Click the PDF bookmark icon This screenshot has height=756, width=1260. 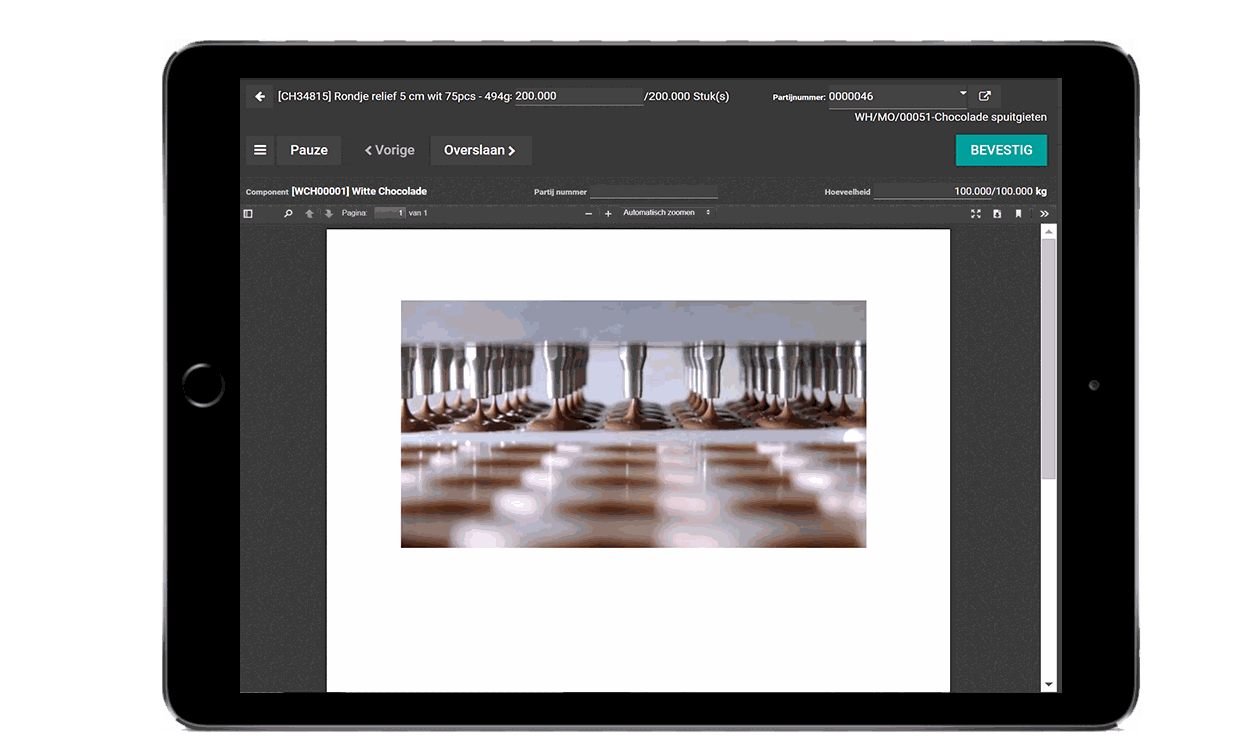[x=1018, y=213]
